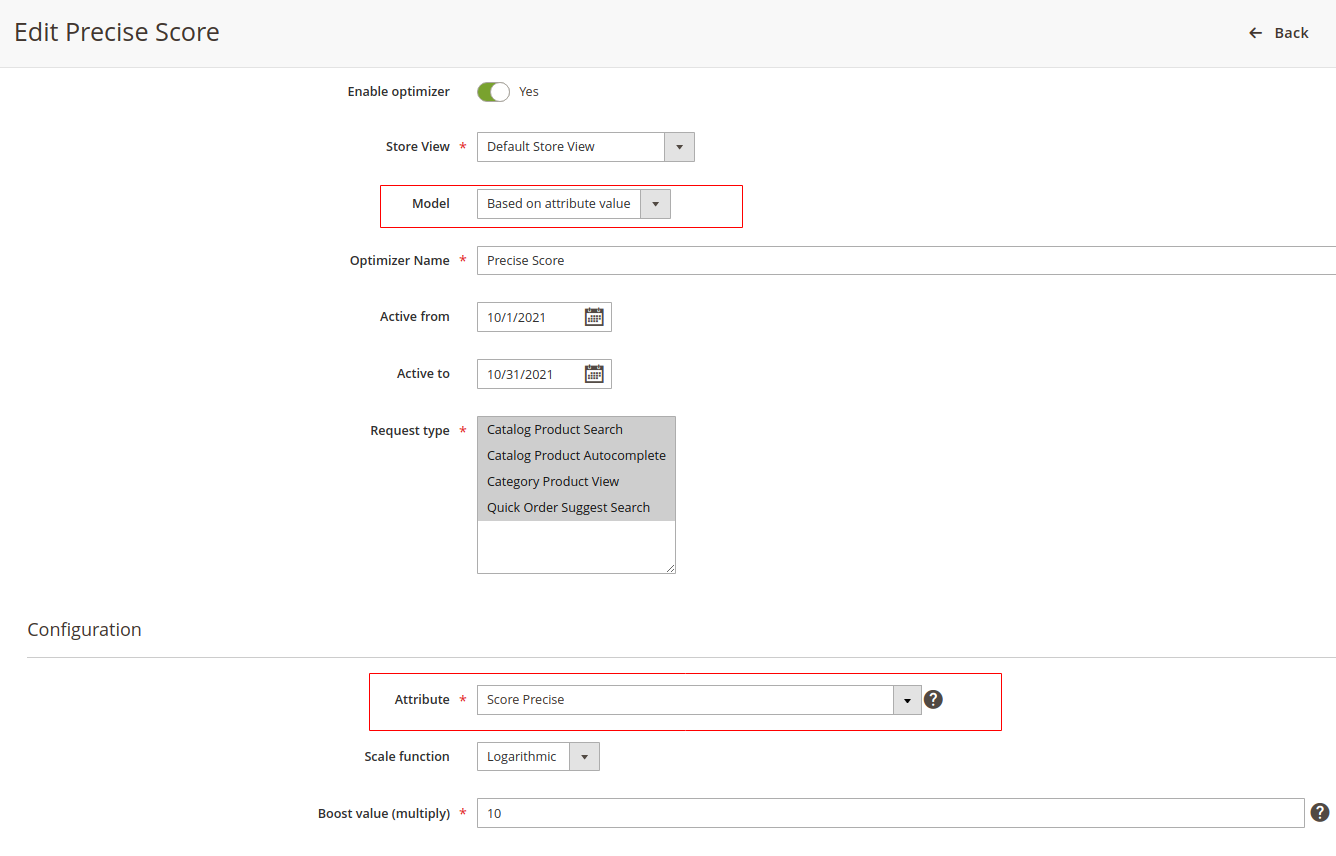
Task: Open the Active from calendar picker
Action: pos(594,317)
